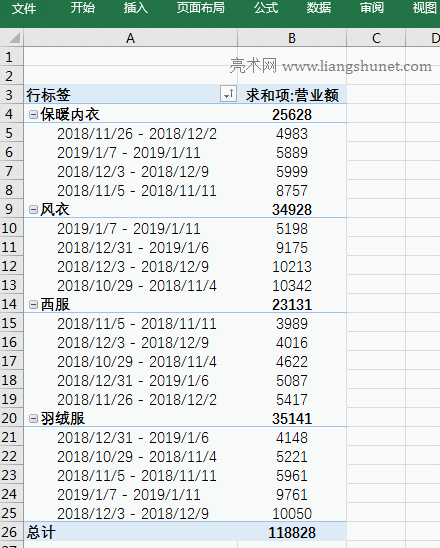
Task: Select the 风衣 subtotal 34928
Action: click(292, 209)
